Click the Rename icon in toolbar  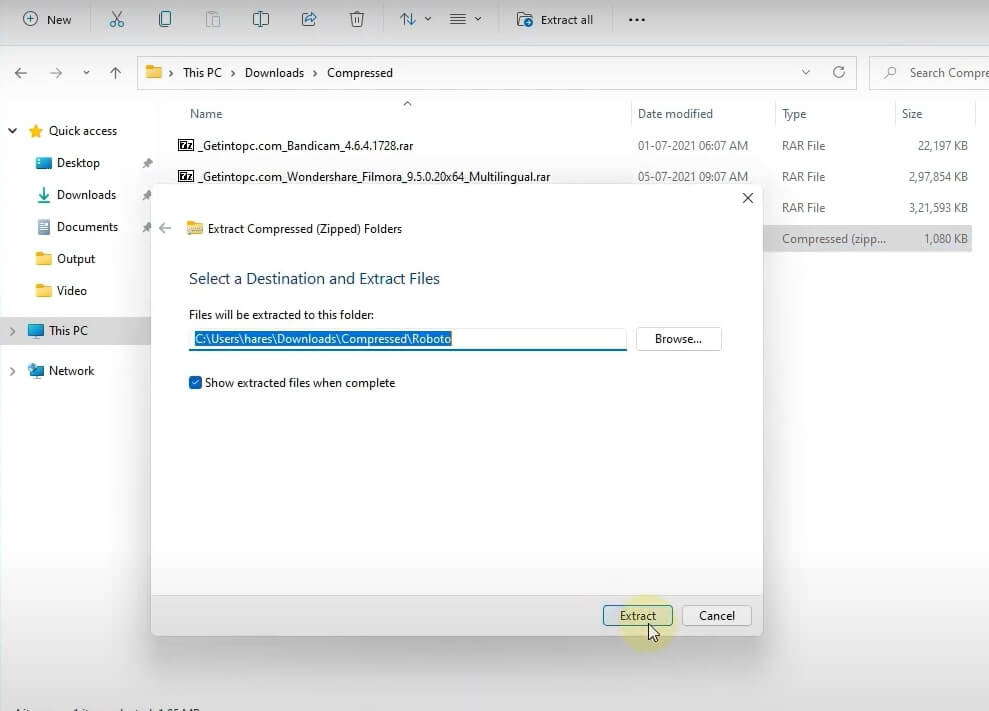coord(261,19)
